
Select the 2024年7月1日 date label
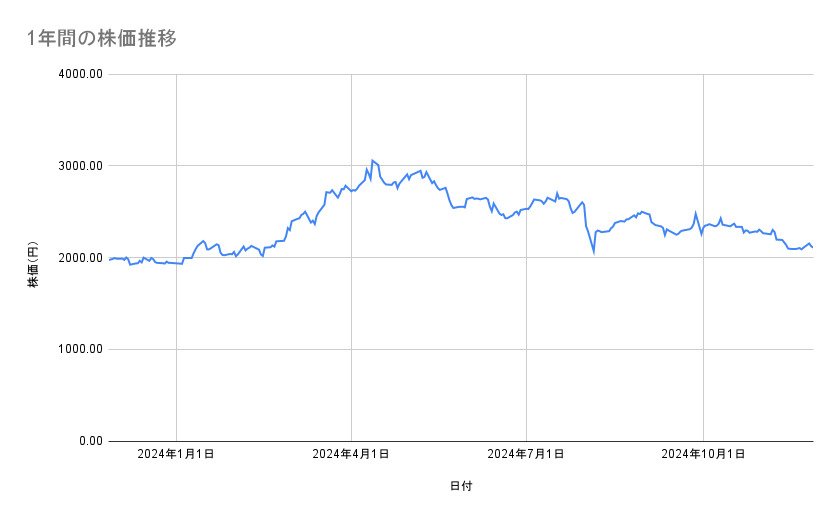[x=526, y=455]
